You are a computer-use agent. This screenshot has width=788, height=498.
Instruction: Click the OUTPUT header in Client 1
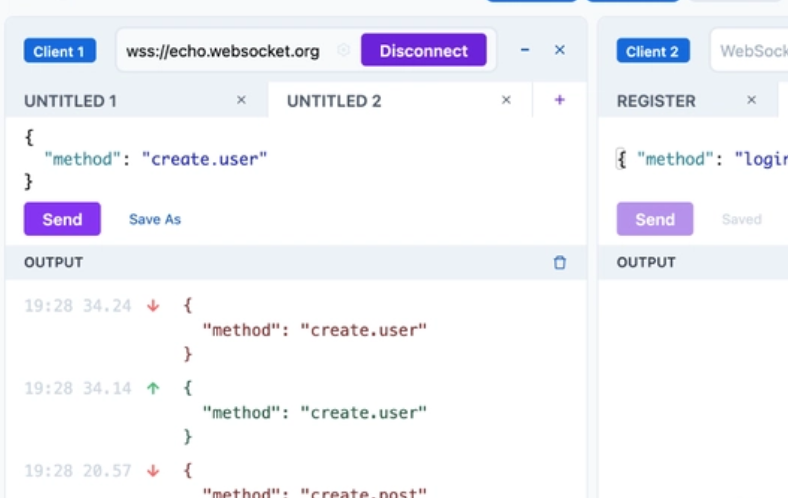point(53,262)
